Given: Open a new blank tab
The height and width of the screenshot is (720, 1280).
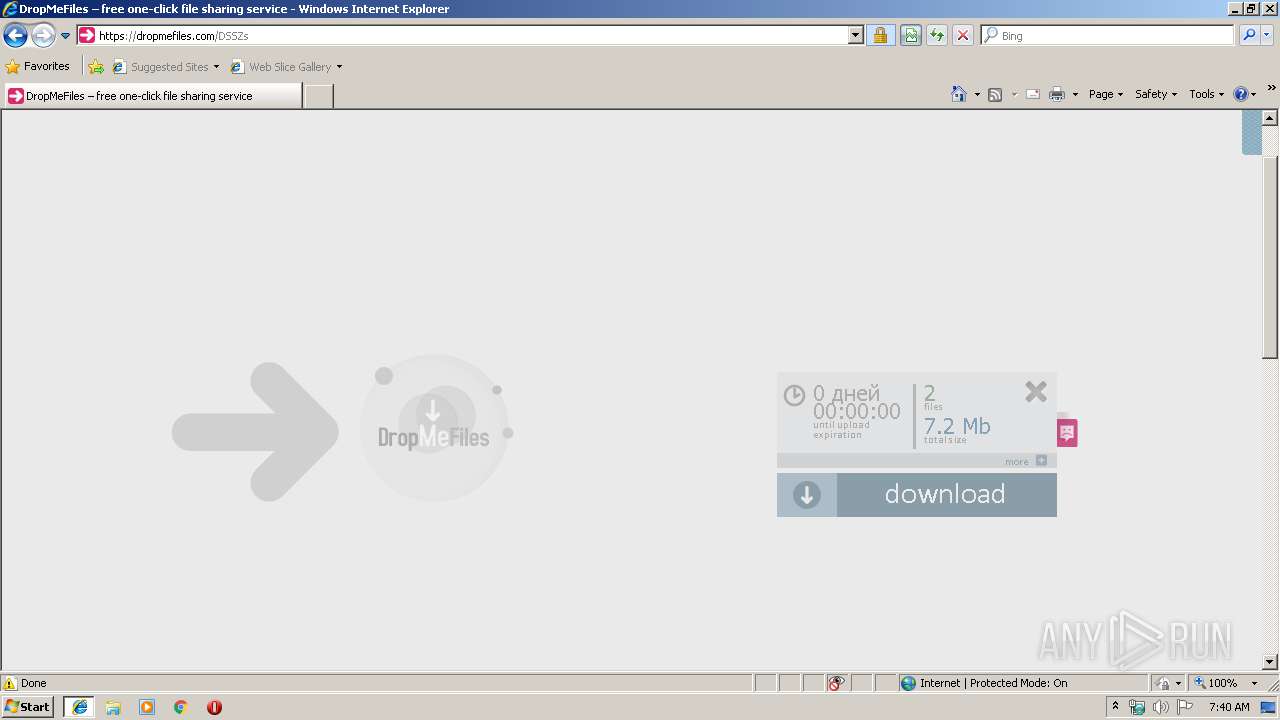Looking at the screenshot, I should tap(318, 96).
